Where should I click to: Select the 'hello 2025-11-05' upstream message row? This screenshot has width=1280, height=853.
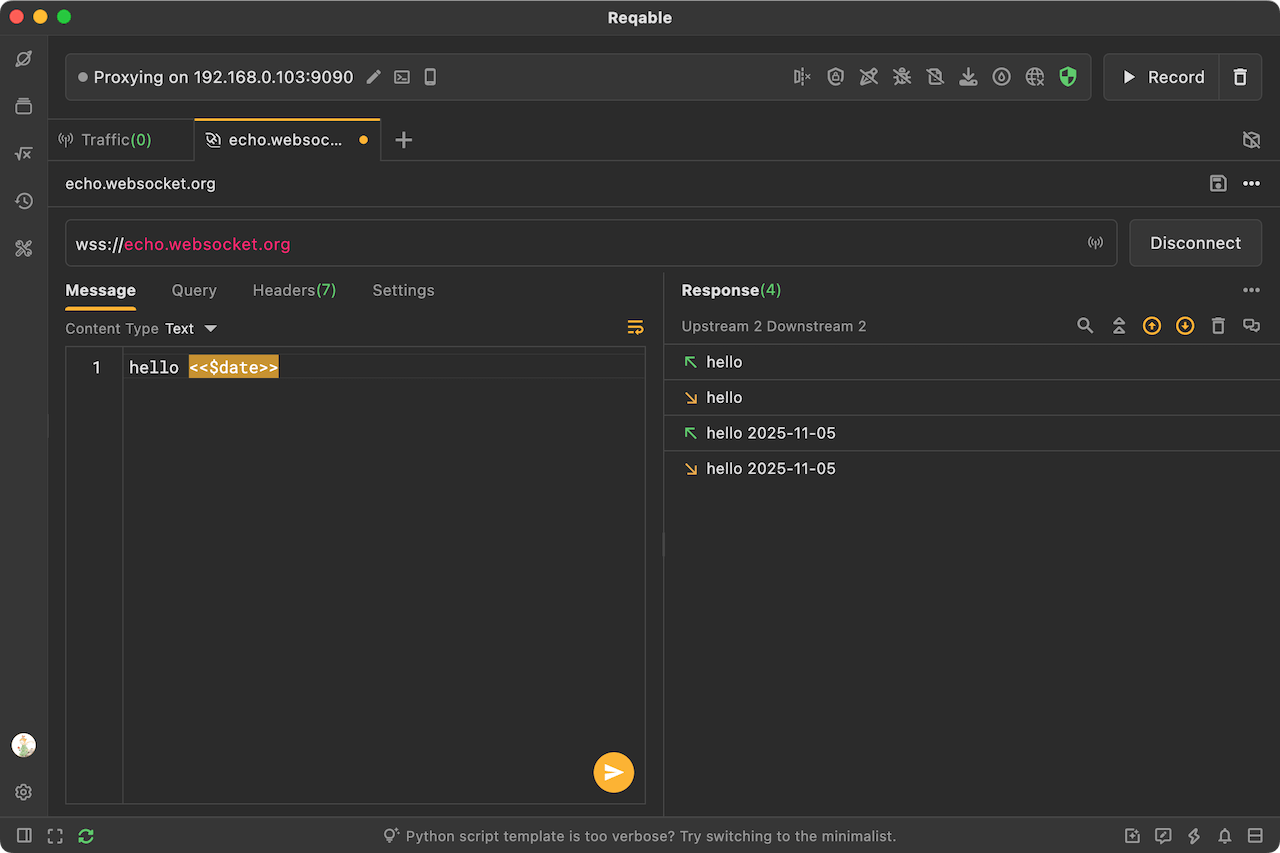point(771,433)
